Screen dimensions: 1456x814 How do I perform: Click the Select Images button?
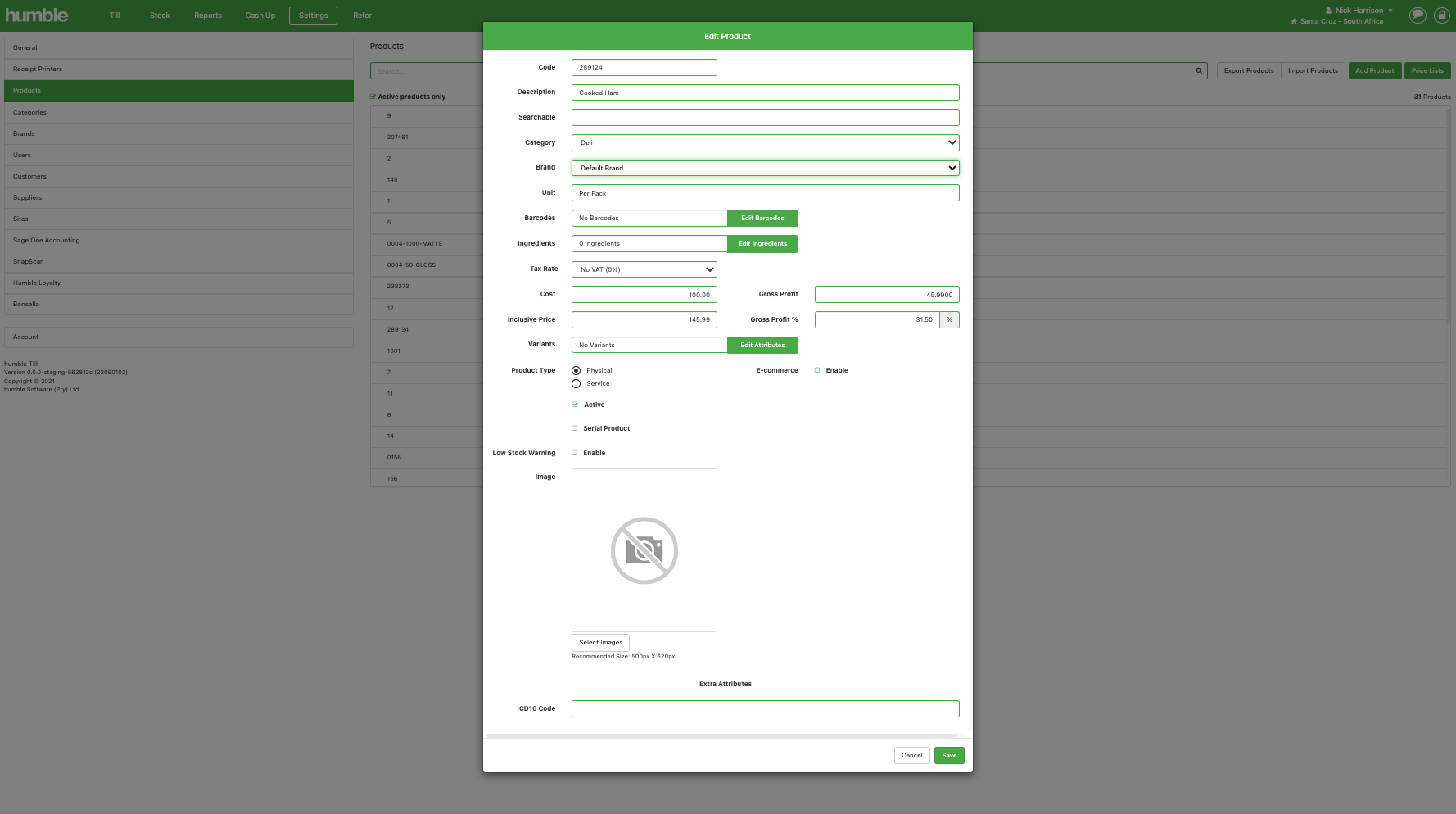[600, 643]
